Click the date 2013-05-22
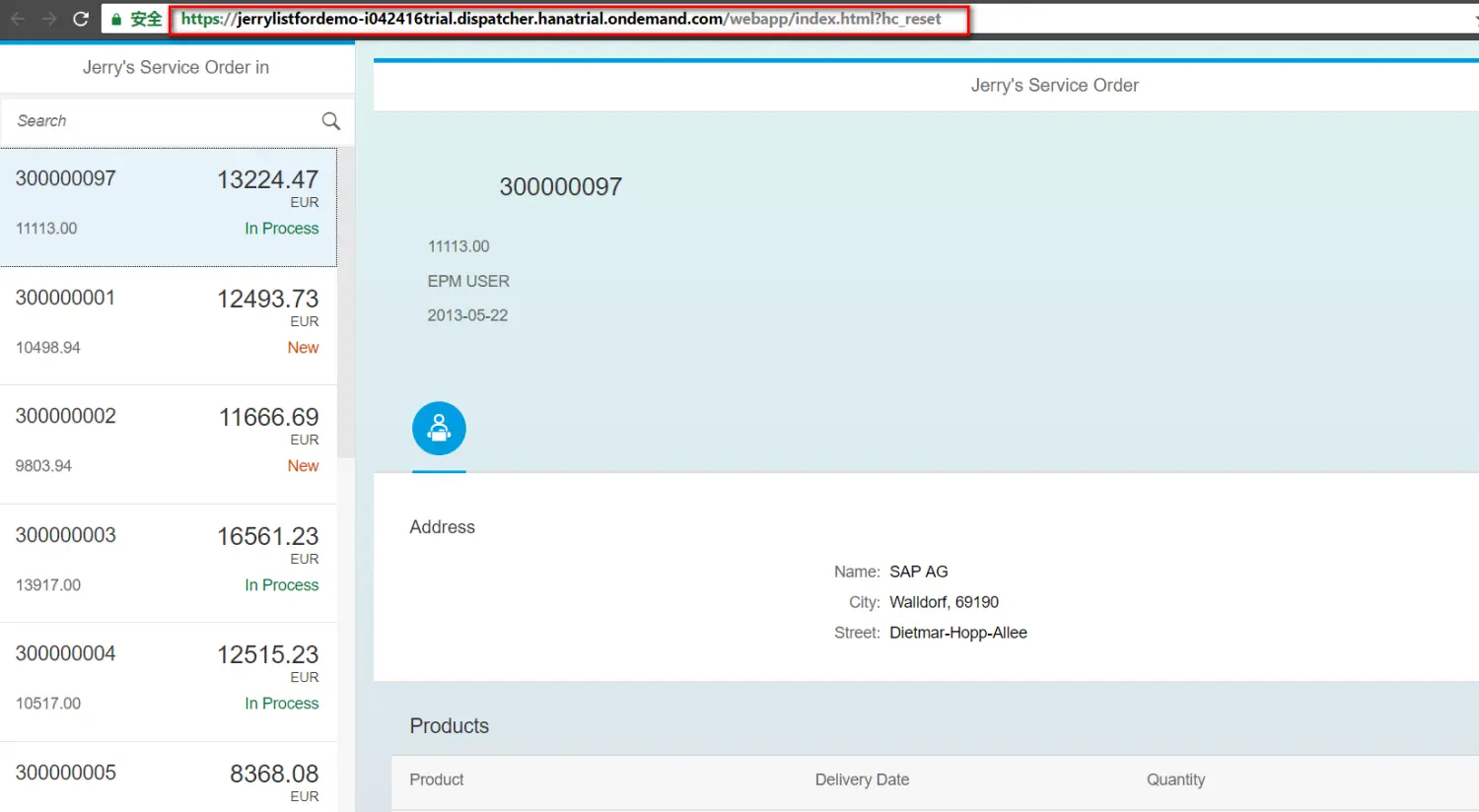This screenshot has width=1479, height=812. pos(467,315)
